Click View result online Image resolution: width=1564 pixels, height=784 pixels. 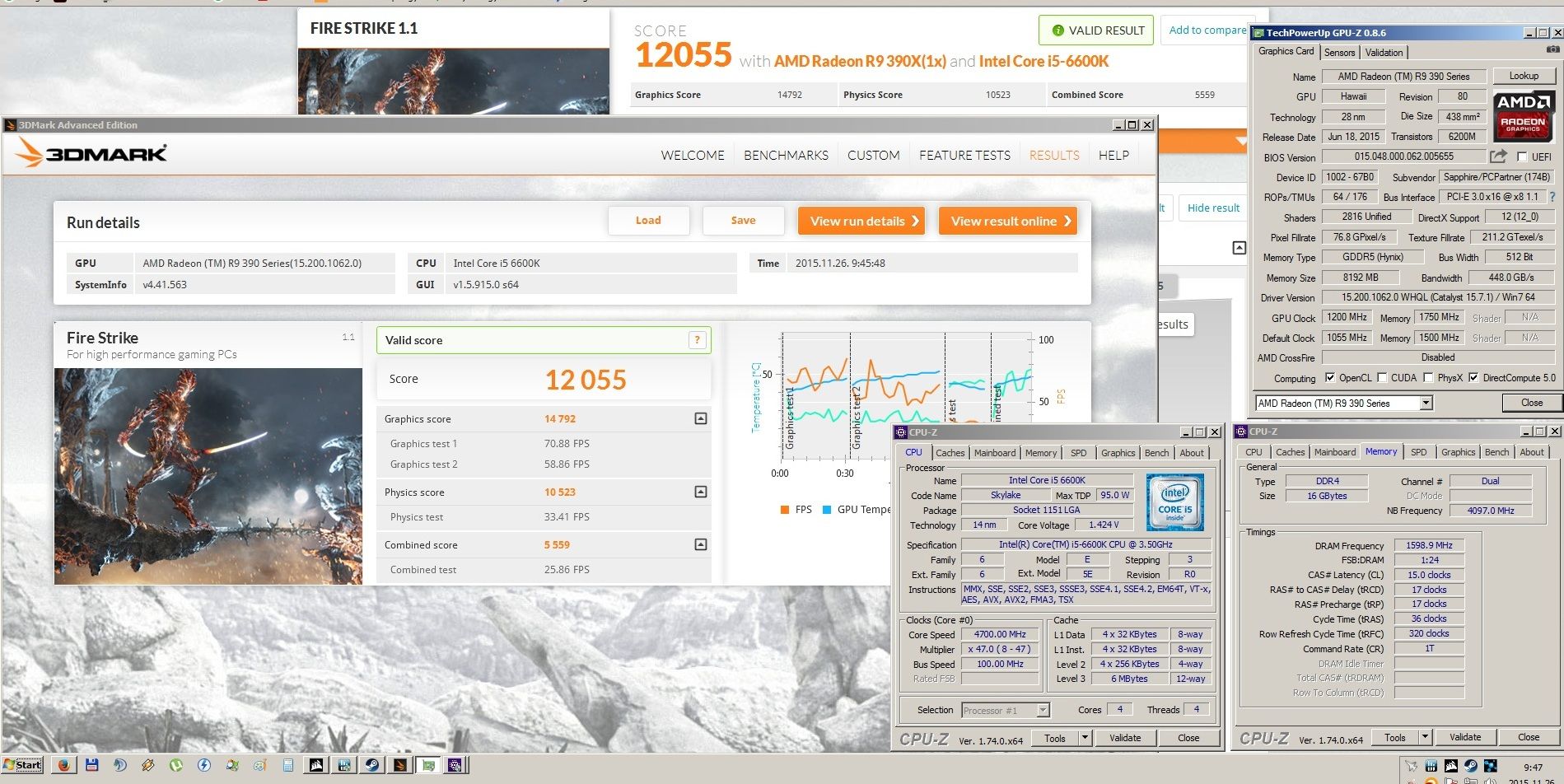(x=1008, y=221)
